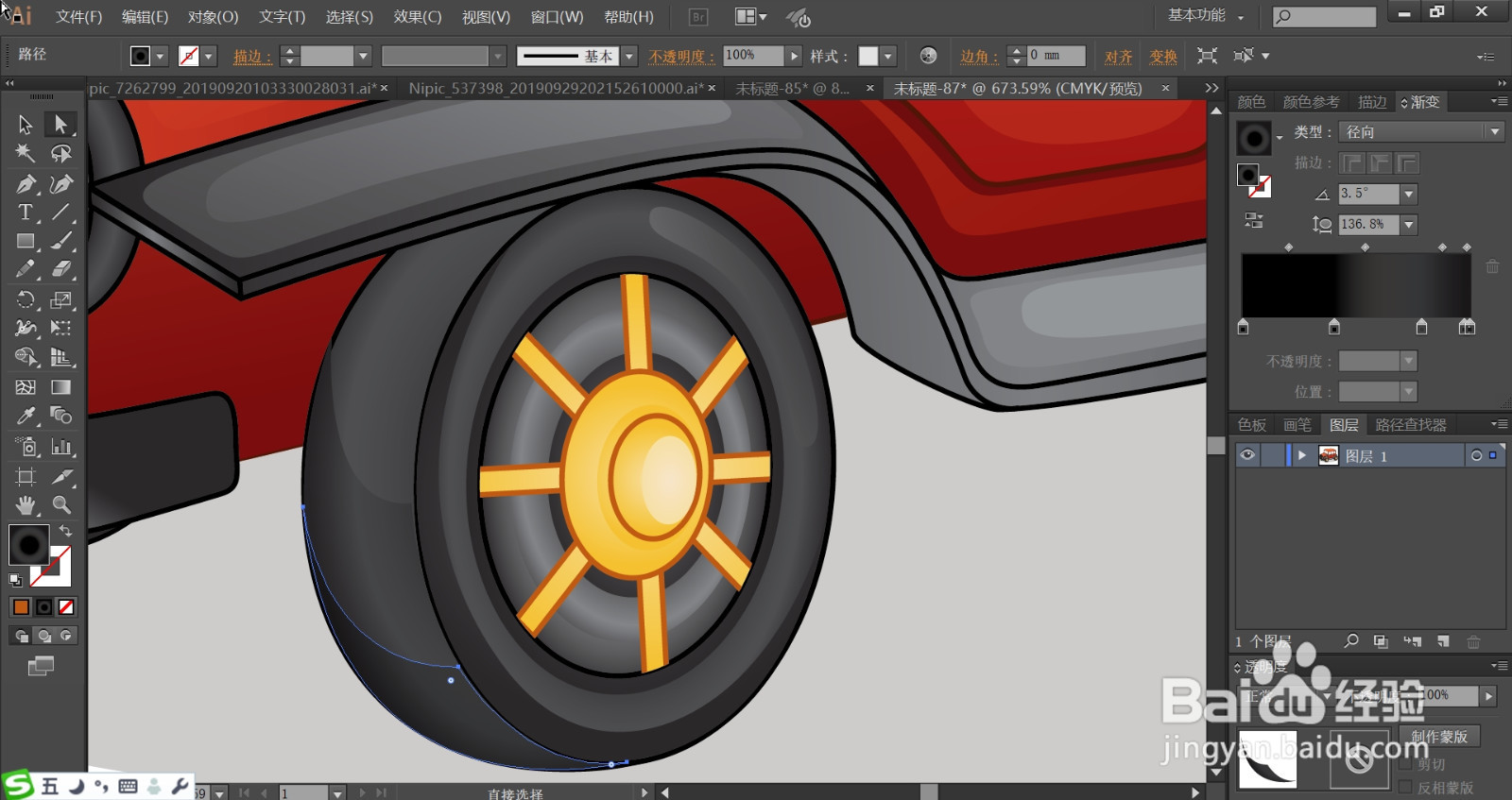Viewport: 1512px width, 800px height.
Task: Open the 文件(F) menu
Action: pos(78,17)
